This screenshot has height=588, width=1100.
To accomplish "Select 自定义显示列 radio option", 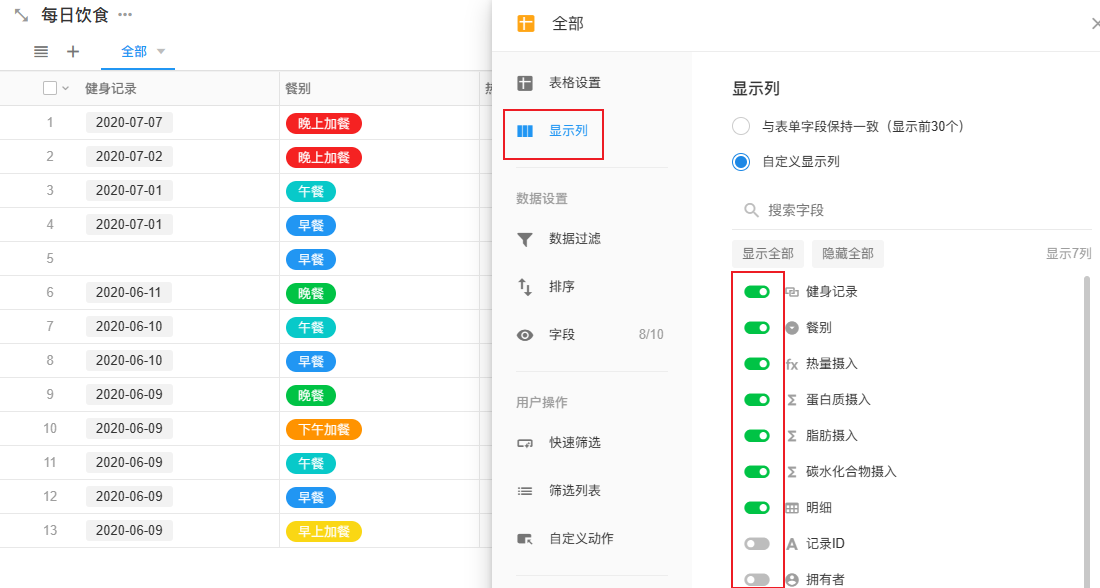I will (x=741, y=161).
